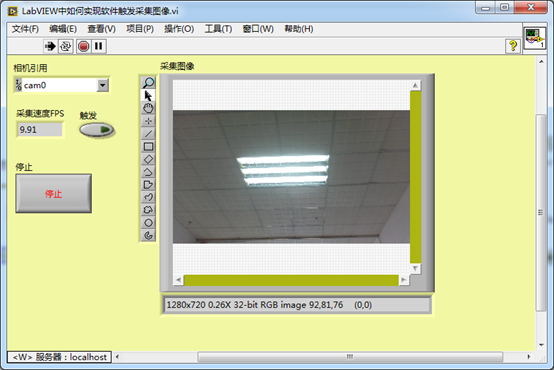The width and height of the screenshot is (554, 370).
Task: Click the 采集速度FPS value field
Action: tap(40, 130)
